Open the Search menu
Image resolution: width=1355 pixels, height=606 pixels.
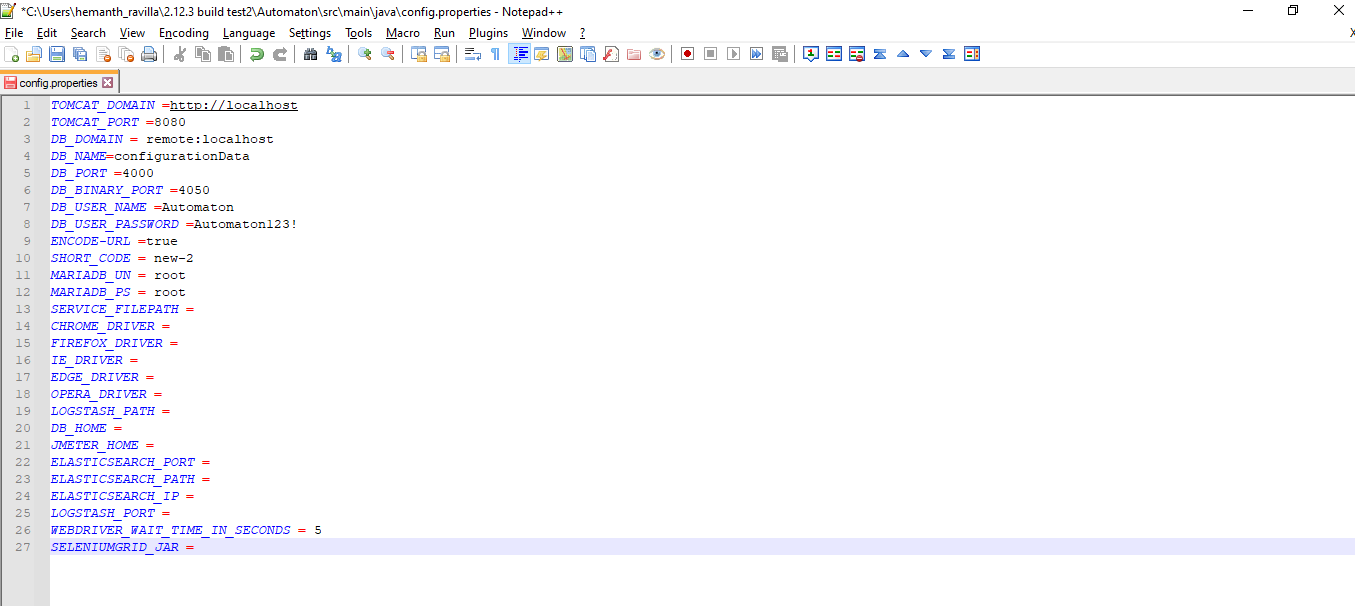88,33
